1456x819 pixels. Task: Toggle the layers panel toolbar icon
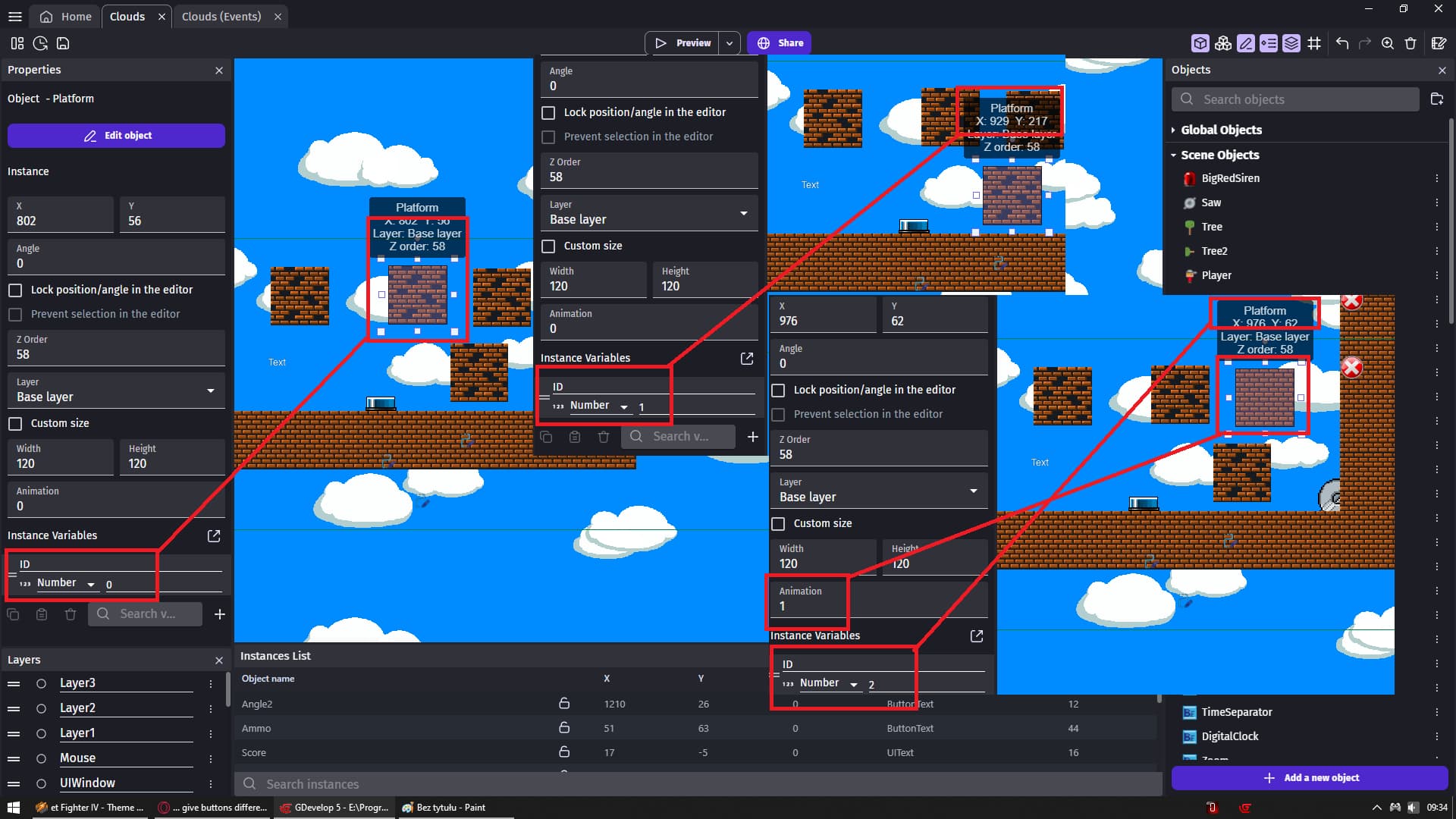click(x=1291, y=43)
